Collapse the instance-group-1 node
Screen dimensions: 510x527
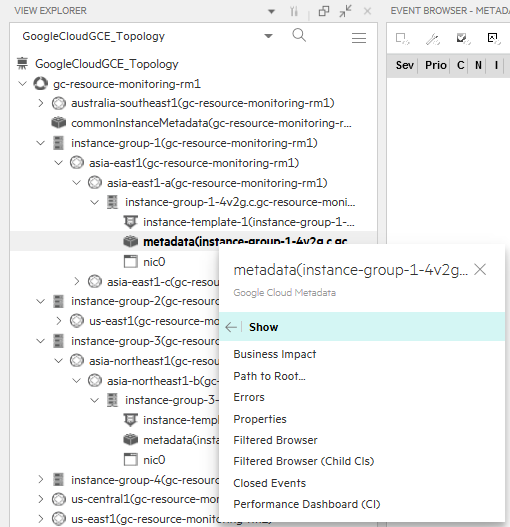(41, 143)
